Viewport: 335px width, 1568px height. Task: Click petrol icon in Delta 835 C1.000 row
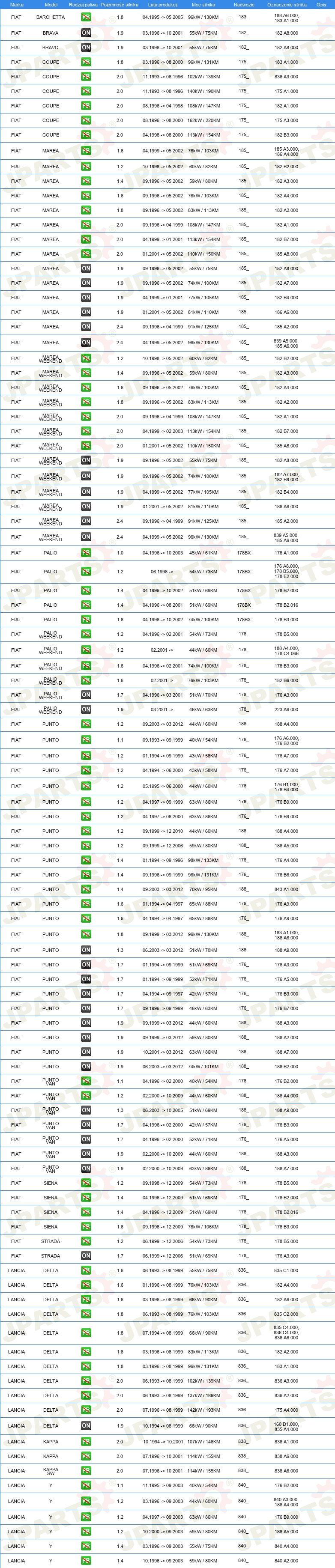(x=86, y=1270)
